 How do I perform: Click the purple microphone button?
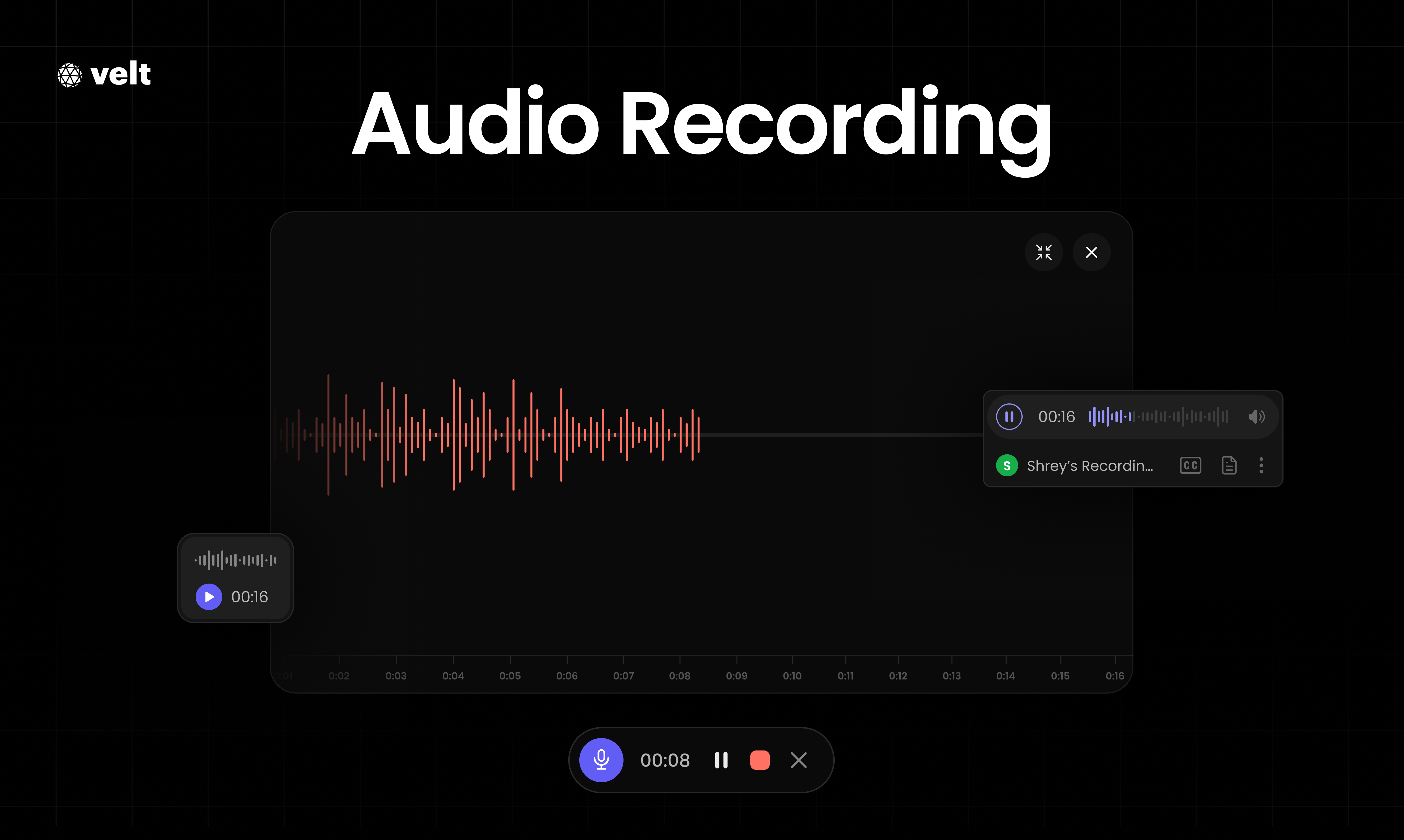(x=601, y=760)
